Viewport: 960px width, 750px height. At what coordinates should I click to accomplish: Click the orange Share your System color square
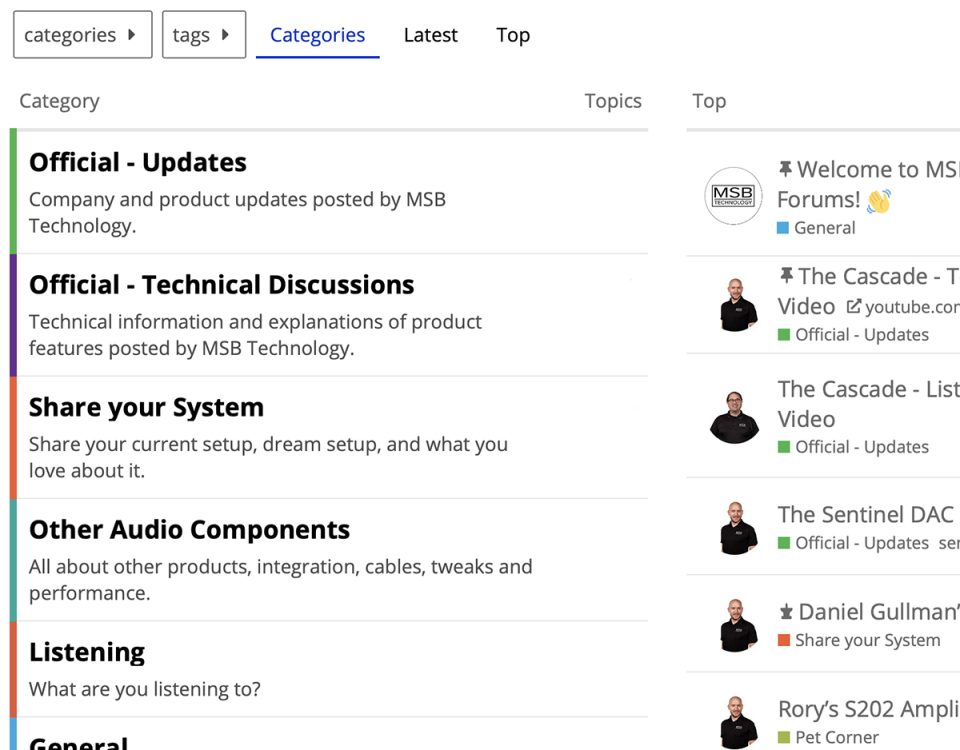click(x=784, y=640)
